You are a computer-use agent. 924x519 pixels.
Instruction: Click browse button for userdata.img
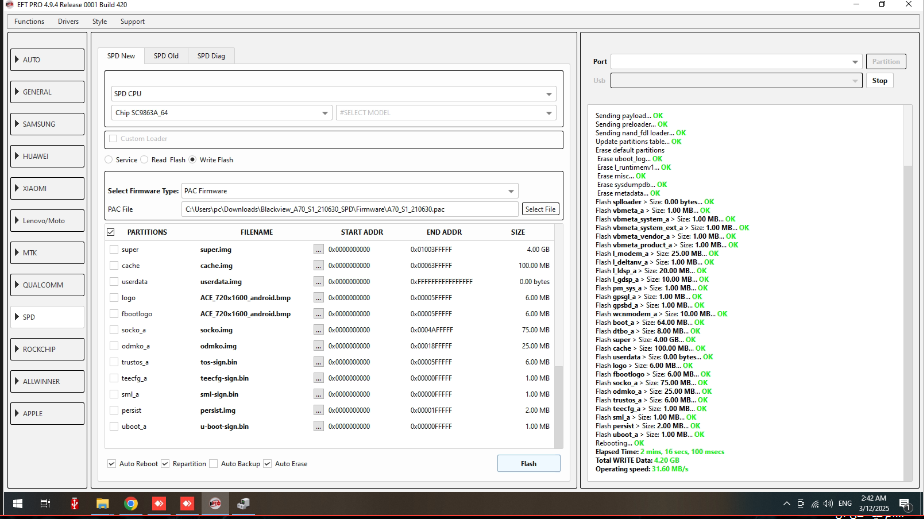(x=318, y=282)
